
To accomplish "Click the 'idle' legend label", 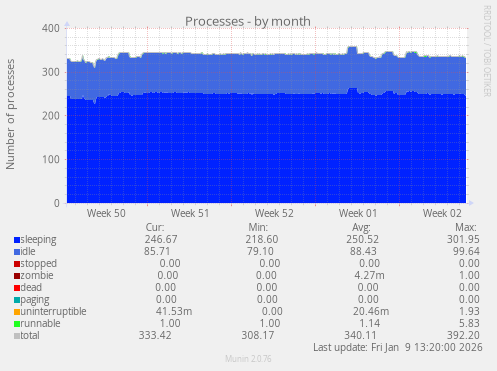I will (x=28, y=251).
